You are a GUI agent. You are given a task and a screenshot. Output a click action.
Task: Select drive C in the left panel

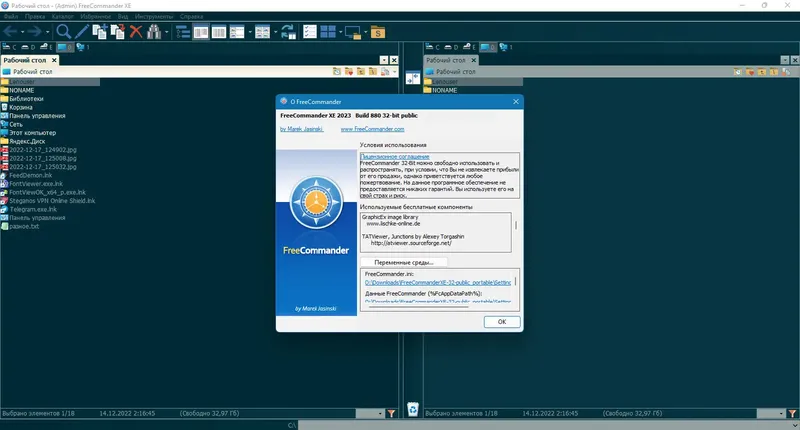[x=10, y=47]
